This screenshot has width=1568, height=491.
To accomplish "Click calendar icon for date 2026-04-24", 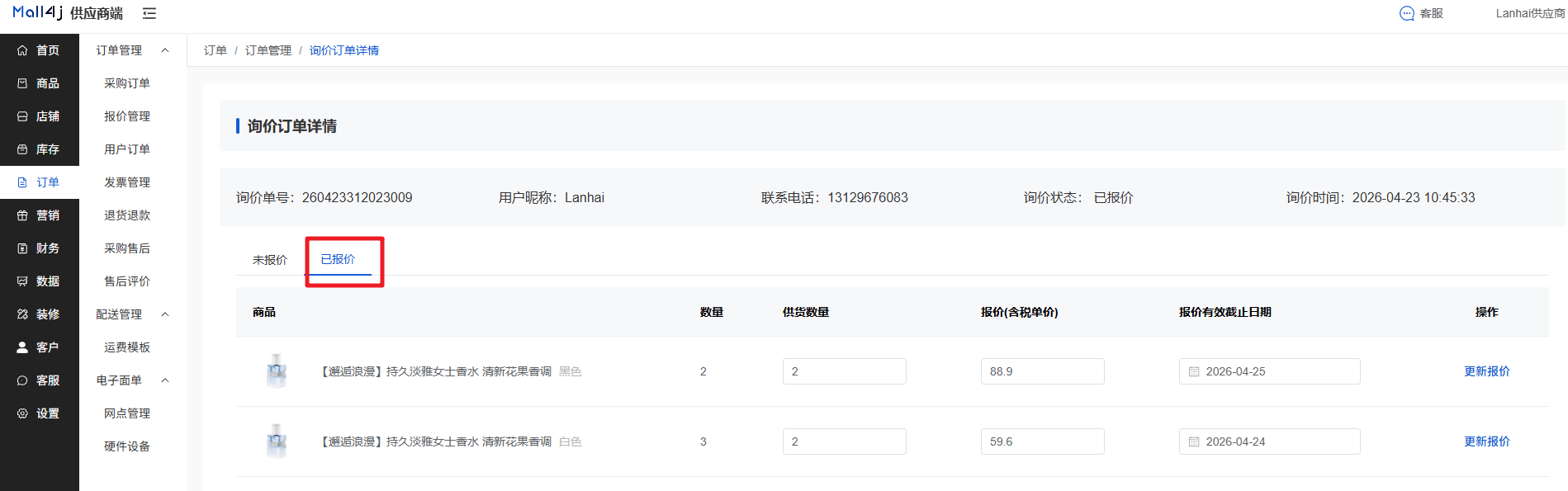I will click(1194, 441).
